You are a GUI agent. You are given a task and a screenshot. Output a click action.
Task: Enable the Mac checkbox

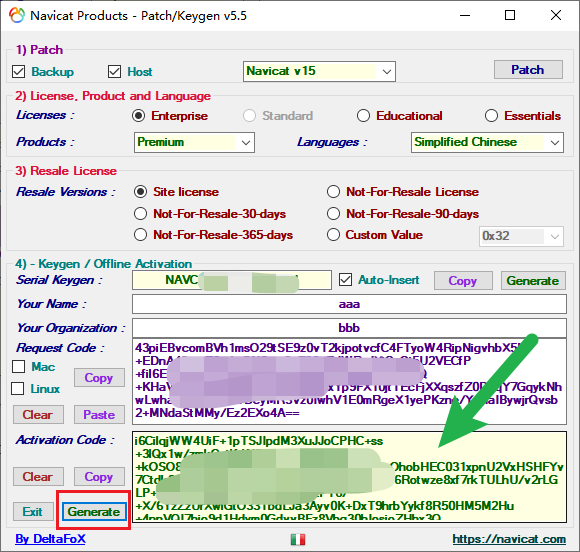pos(18,367)
